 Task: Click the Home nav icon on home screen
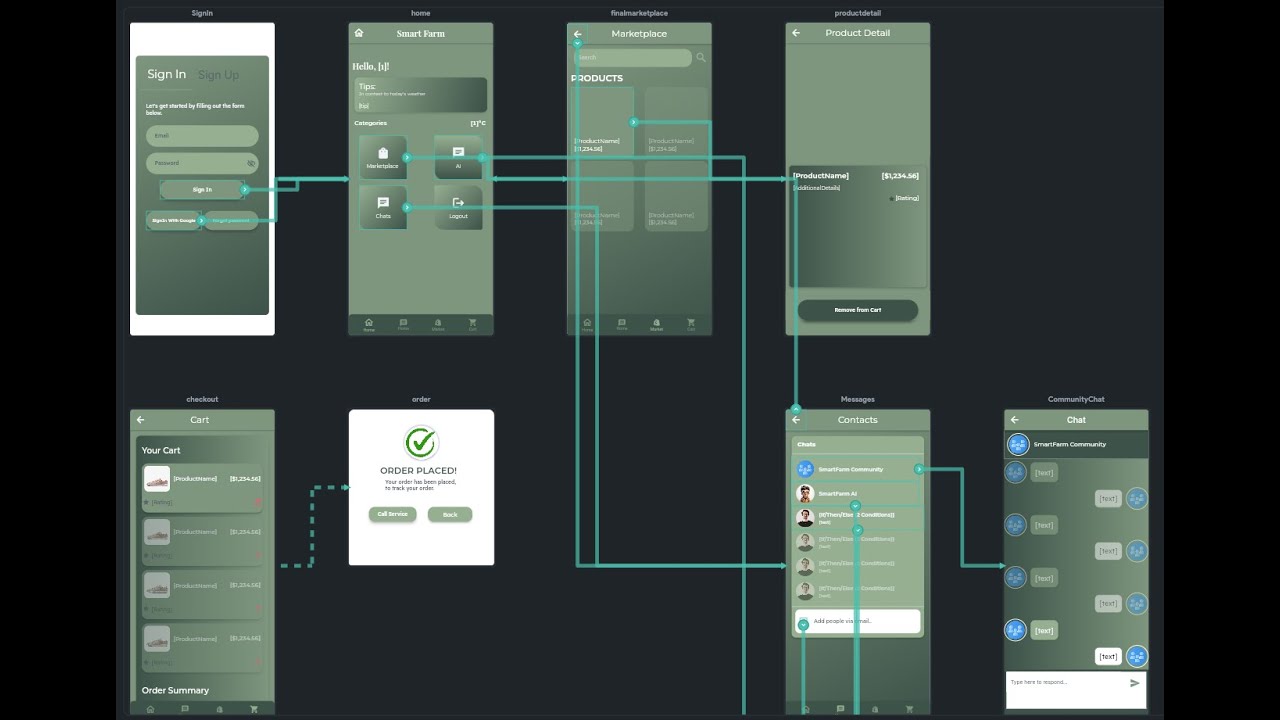point(369,324)
